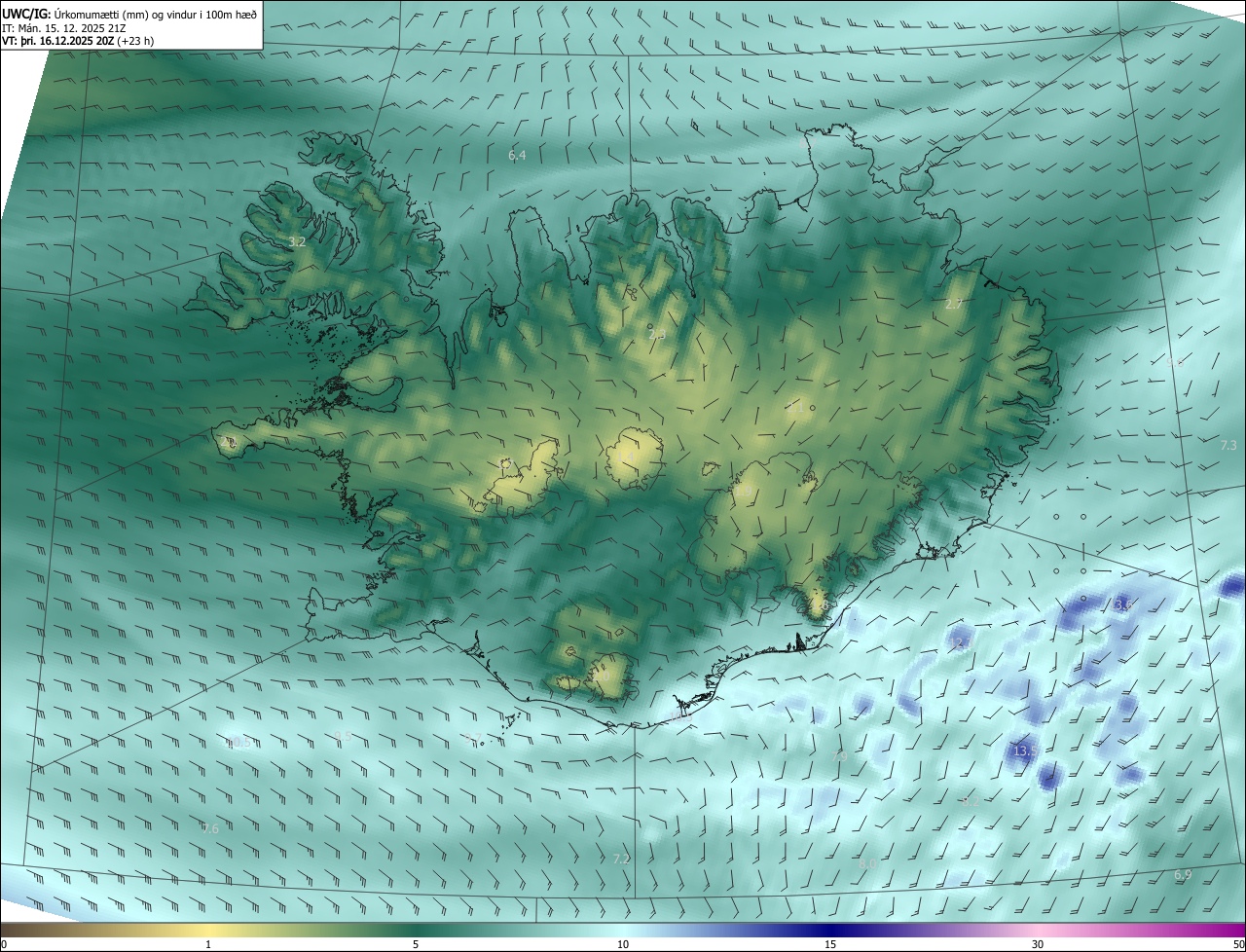
Task: Click the 9.6 value off the east coast
Action: [x=1175, y=362]
